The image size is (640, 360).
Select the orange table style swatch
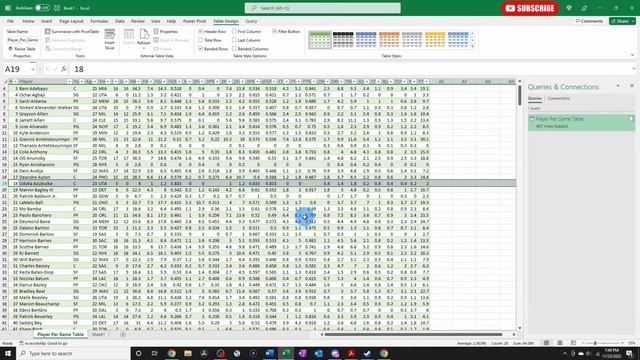pyautogui.click(x=389, y=40)
